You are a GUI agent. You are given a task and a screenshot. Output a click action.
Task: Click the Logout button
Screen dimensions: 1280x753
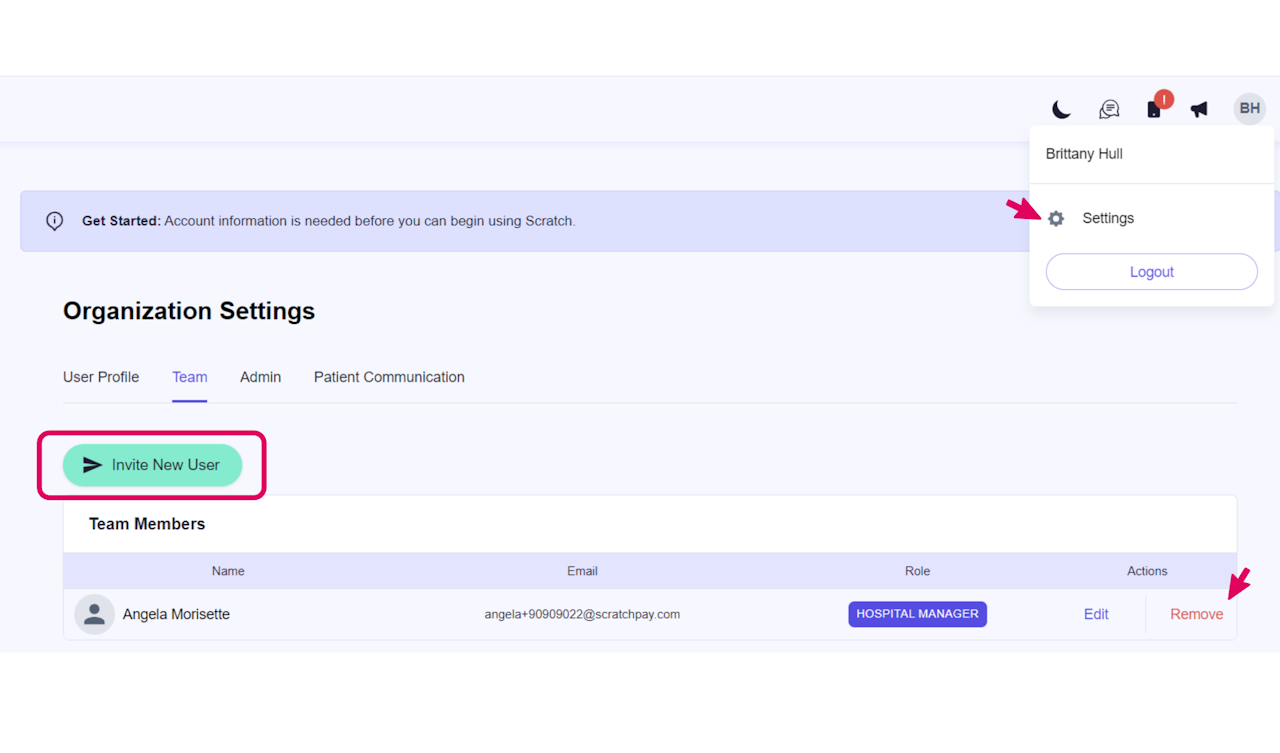pyautogui.click(x=1151, y=272)
